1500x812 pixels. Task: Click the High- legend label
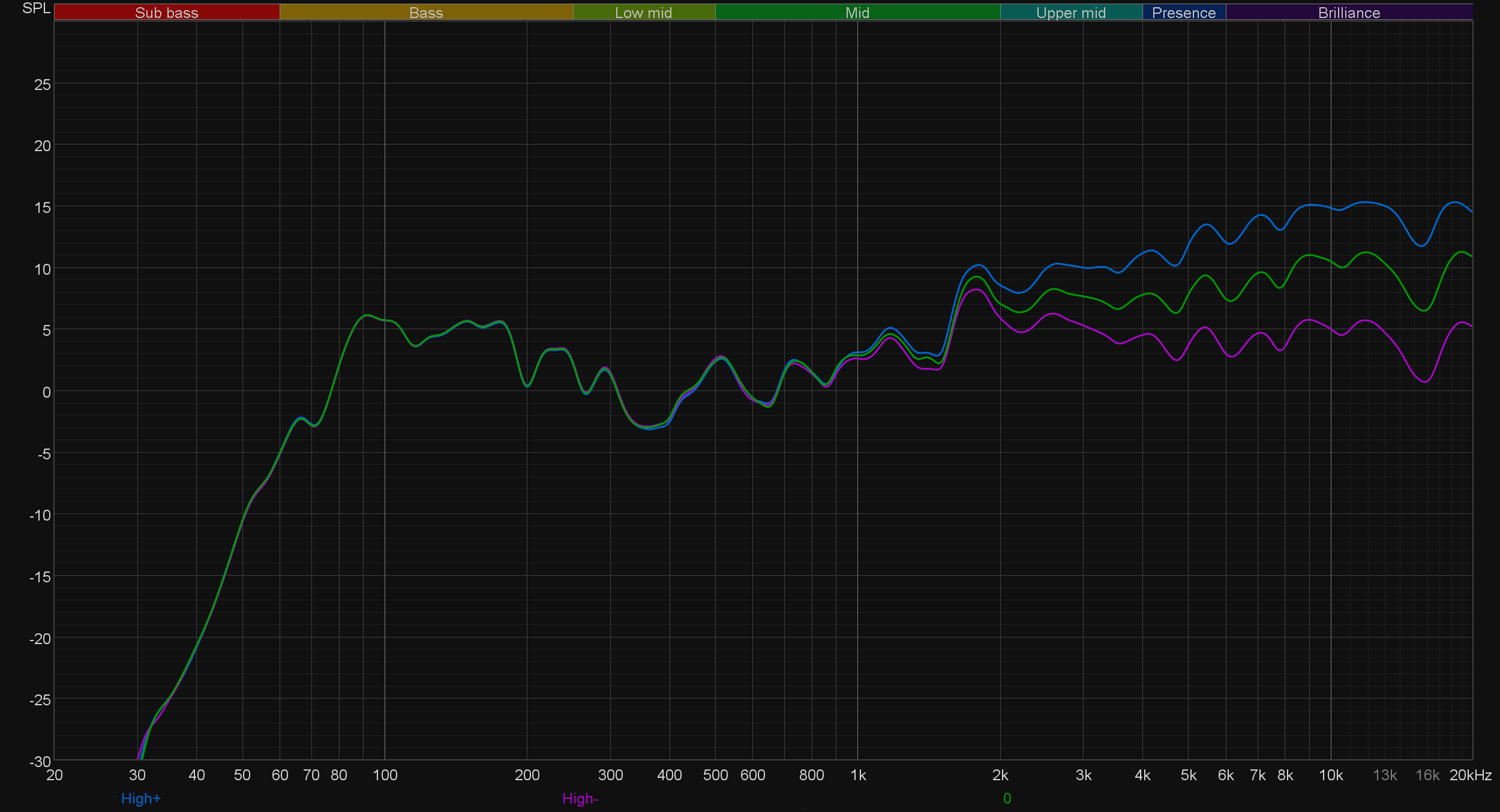[x=580, y=799]
